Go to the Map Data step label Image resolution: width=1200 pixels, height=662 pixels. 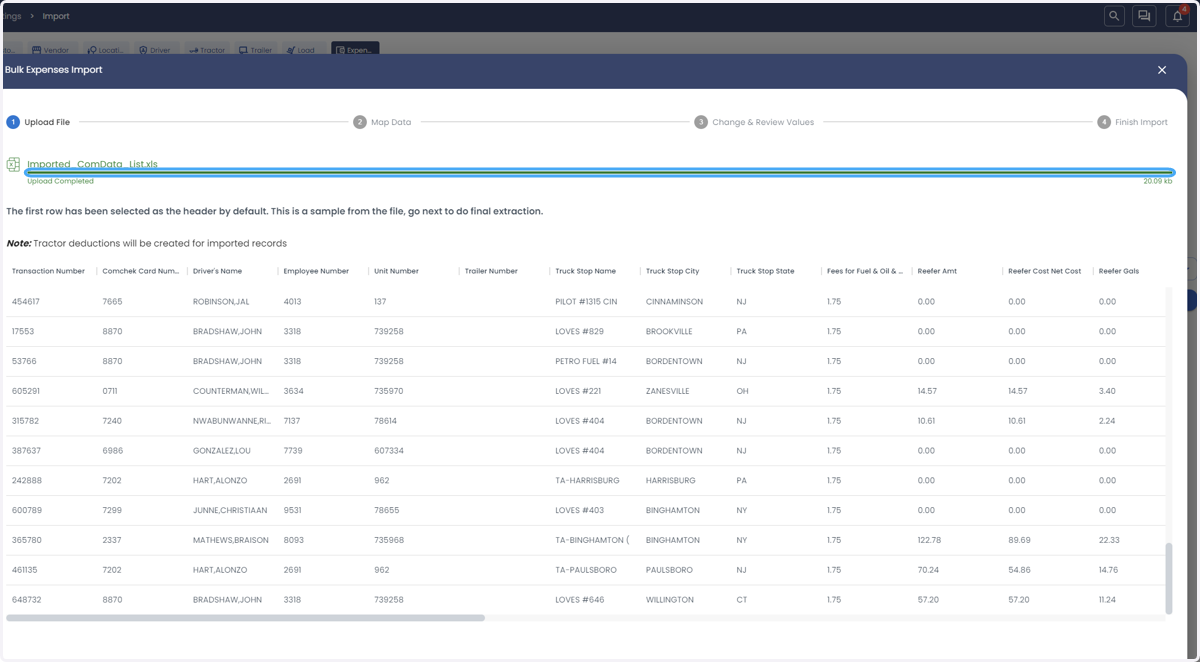pyautogui.click(x=391, y=122)
